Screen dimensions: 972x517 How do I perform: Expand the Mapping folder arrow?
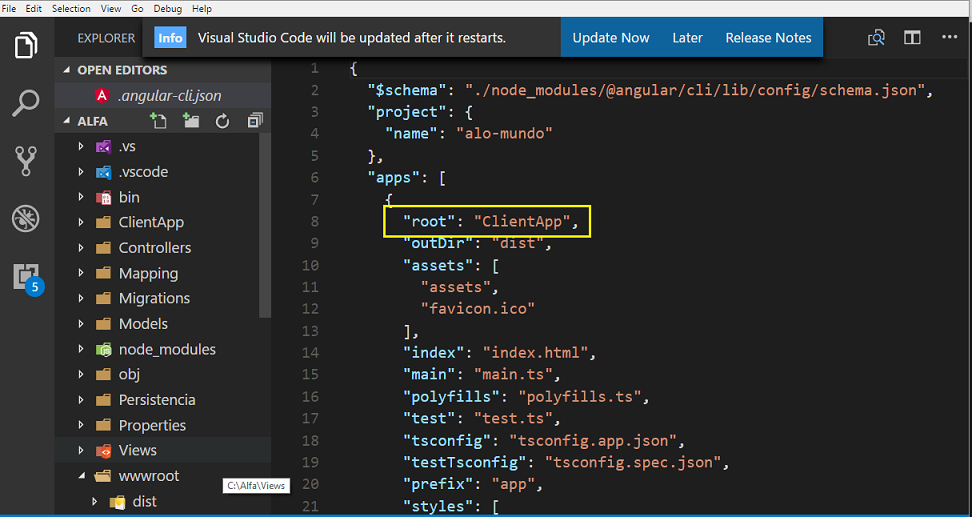[x=81, y=273]
